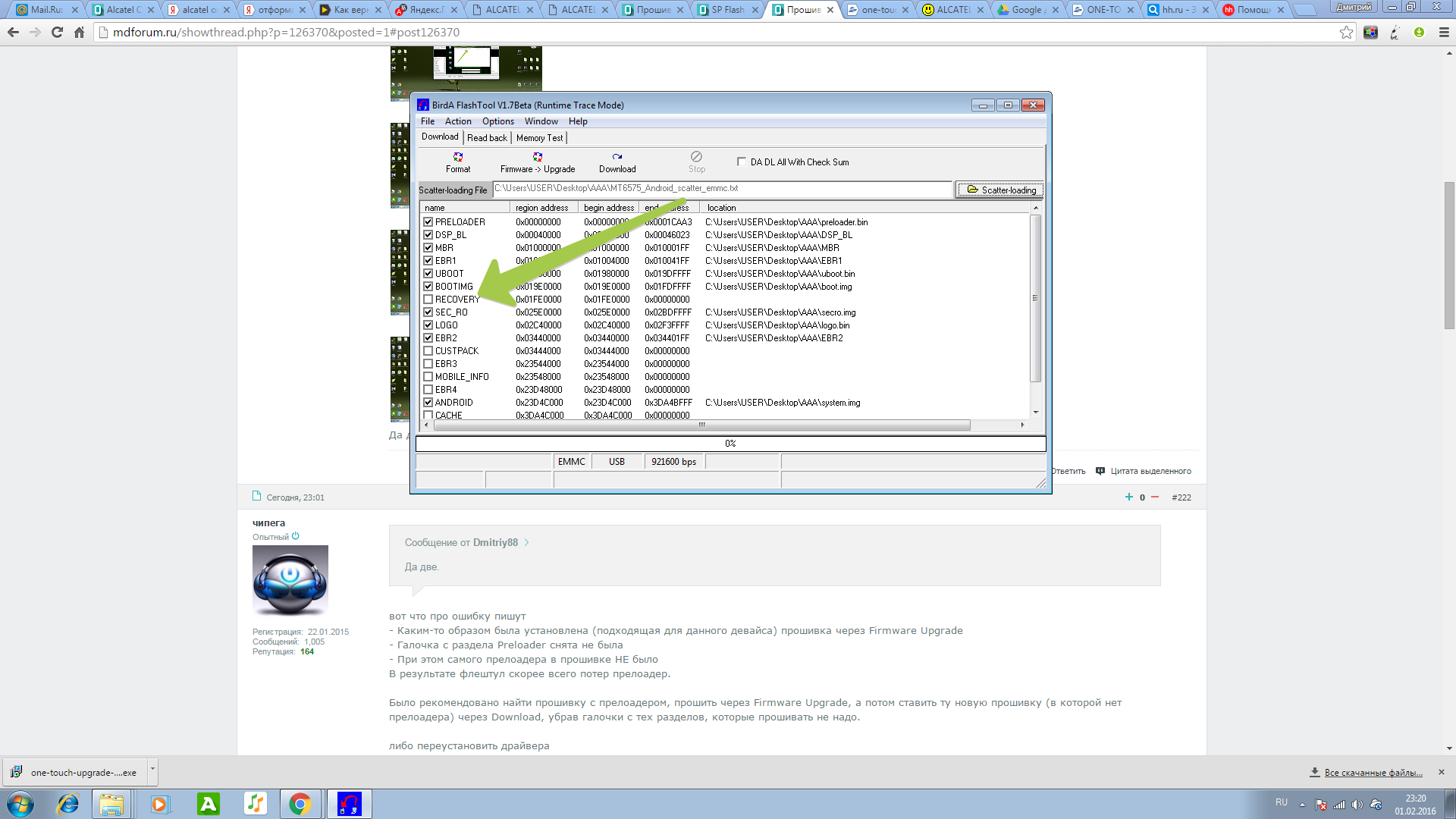Expand hidden system tray icons arrow
The height and width of the screenshot is (819, 1456).
[x=1302, y=805]
